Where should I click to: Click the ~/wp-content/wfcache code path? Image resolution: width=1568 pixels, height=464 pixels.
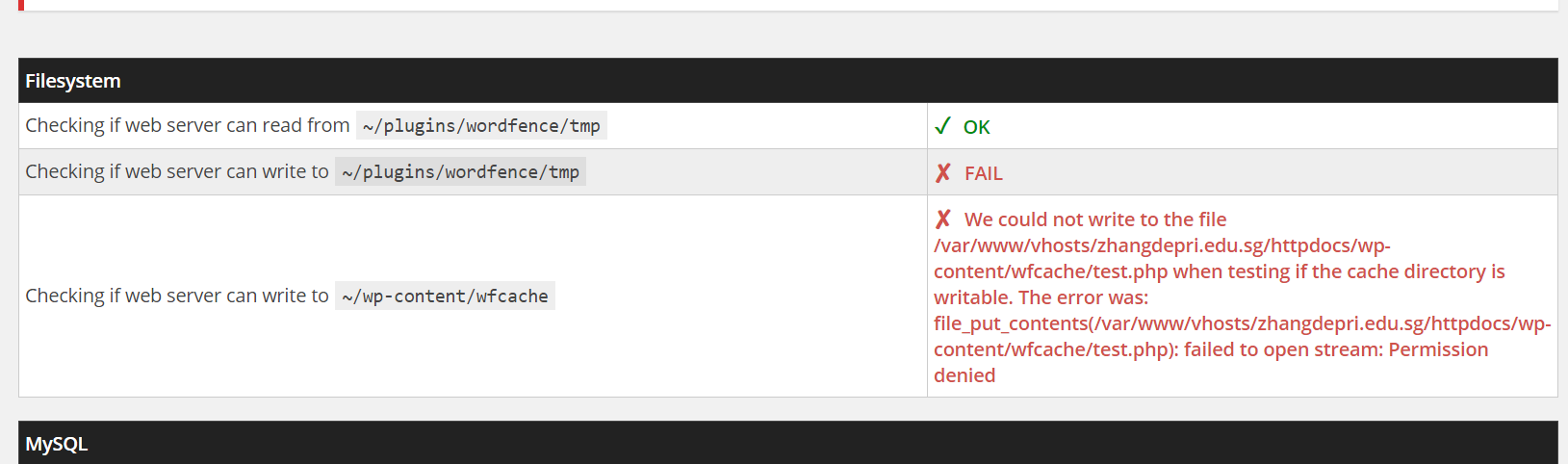coord(445,296)
